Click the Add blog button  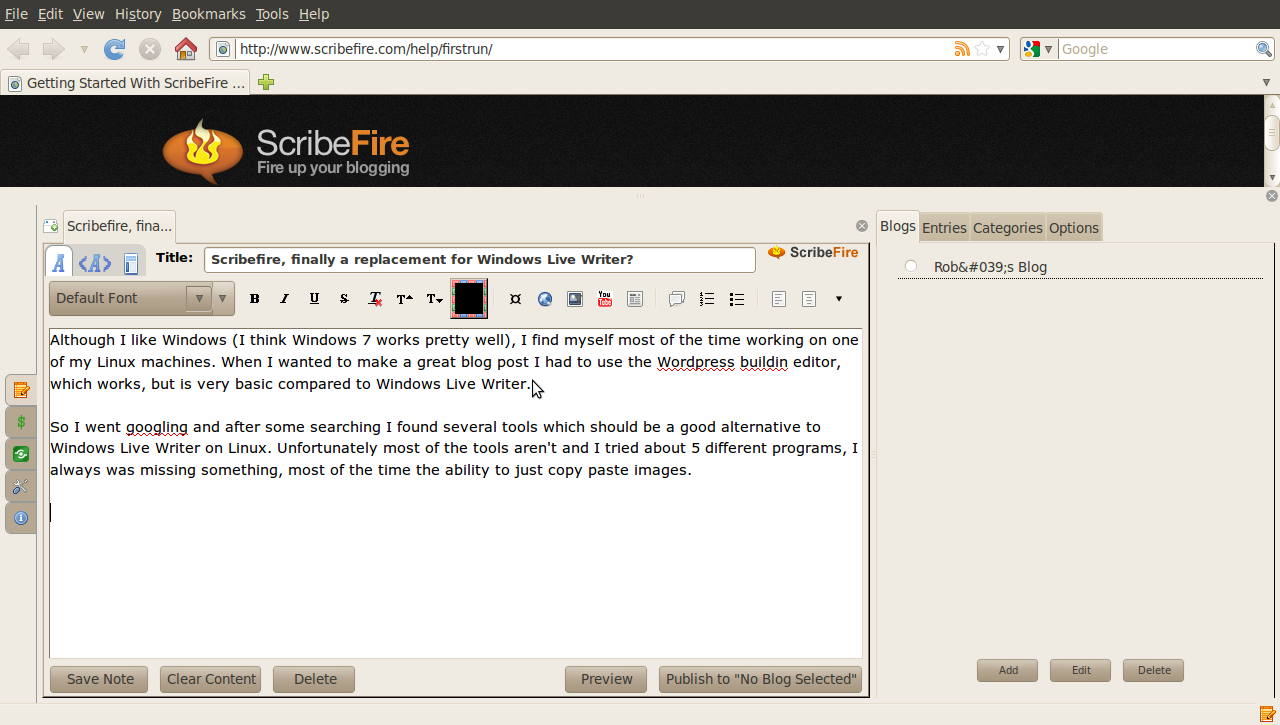tap(1008, 670)
